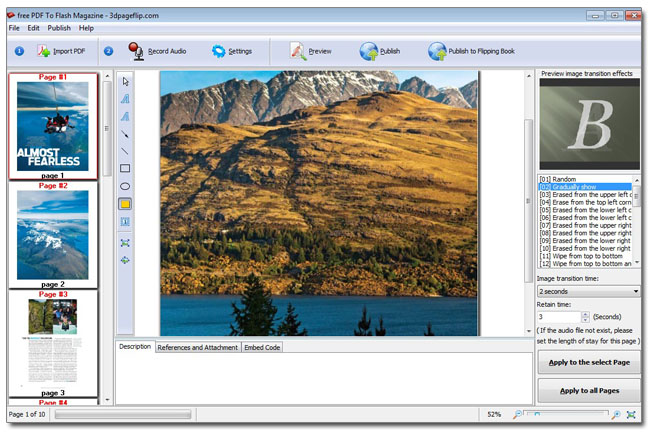Choose effect [08] Erased from upper right
The height and width of the screenshot is (438, 650).
tap(585, 233)
